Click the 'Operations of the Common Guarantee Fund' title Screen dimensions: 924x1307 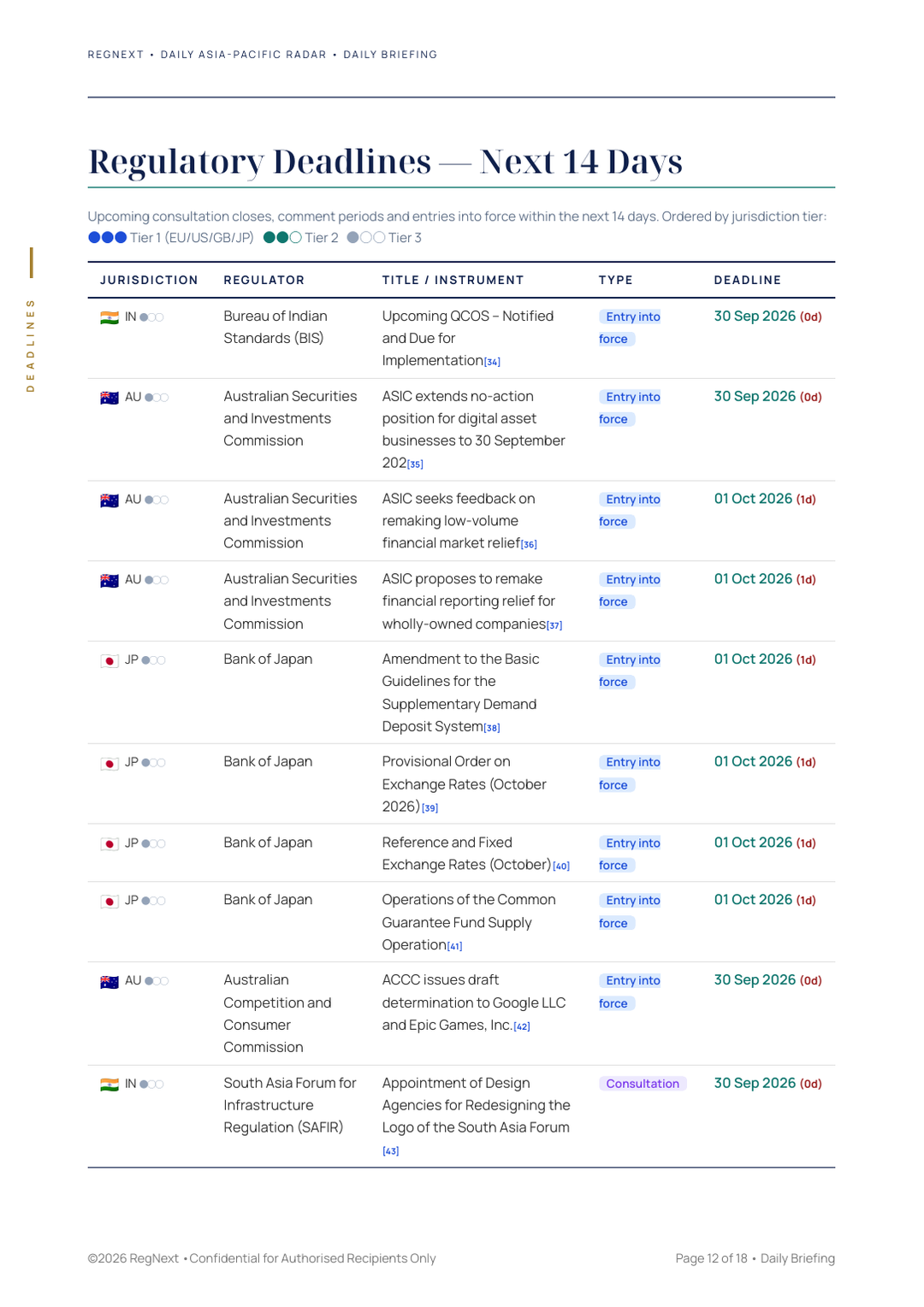[469, 923]
